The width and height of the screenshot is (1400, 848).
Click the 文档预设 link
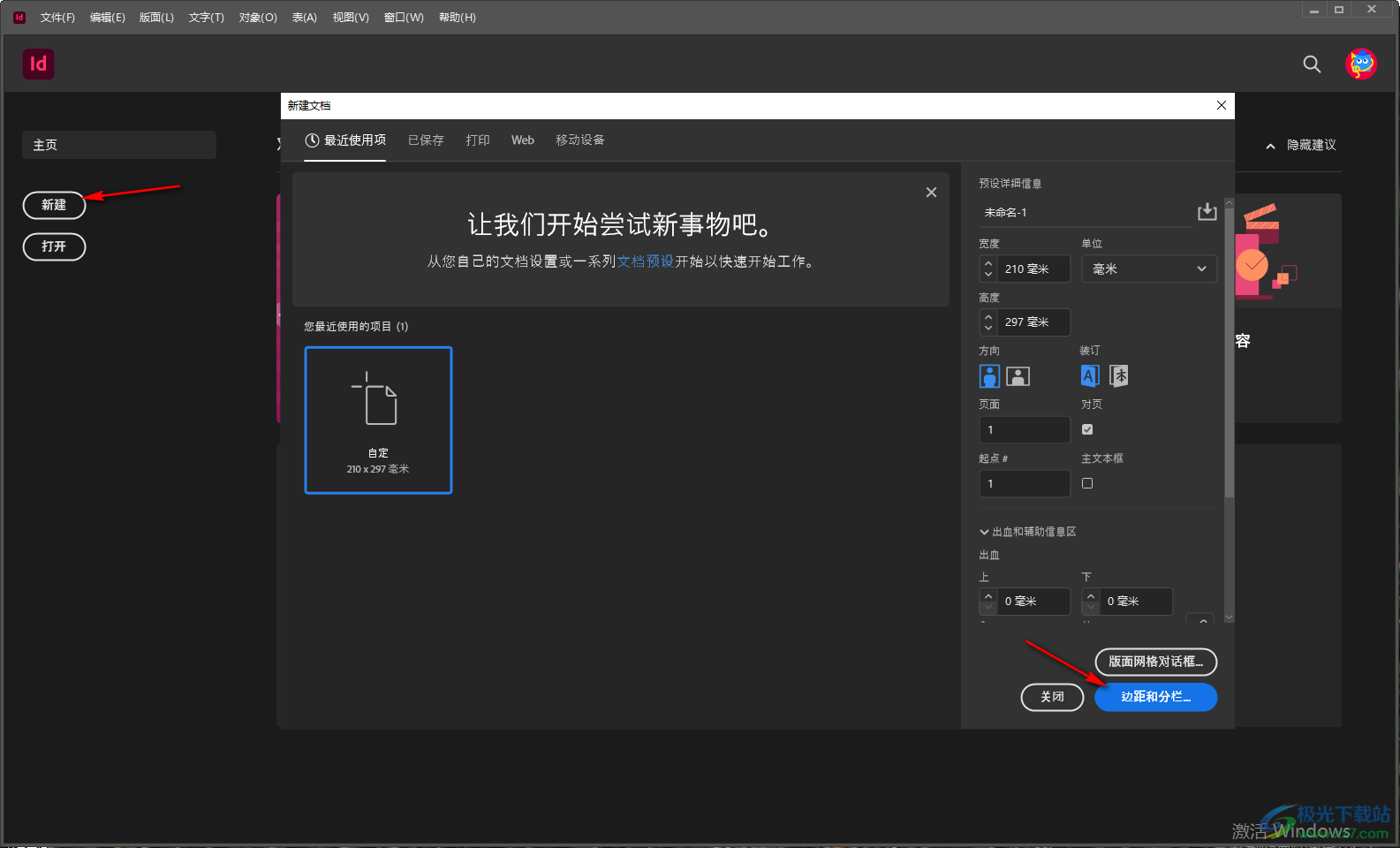pos(646,261)
